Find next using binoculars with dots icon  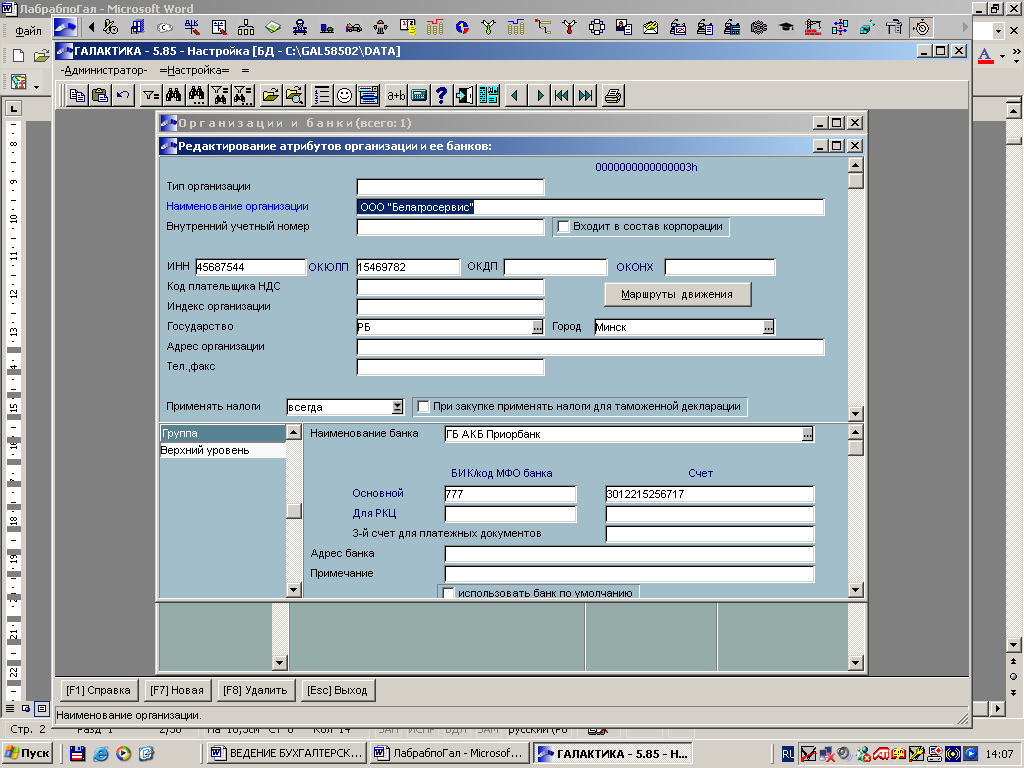tap(196, 95)
